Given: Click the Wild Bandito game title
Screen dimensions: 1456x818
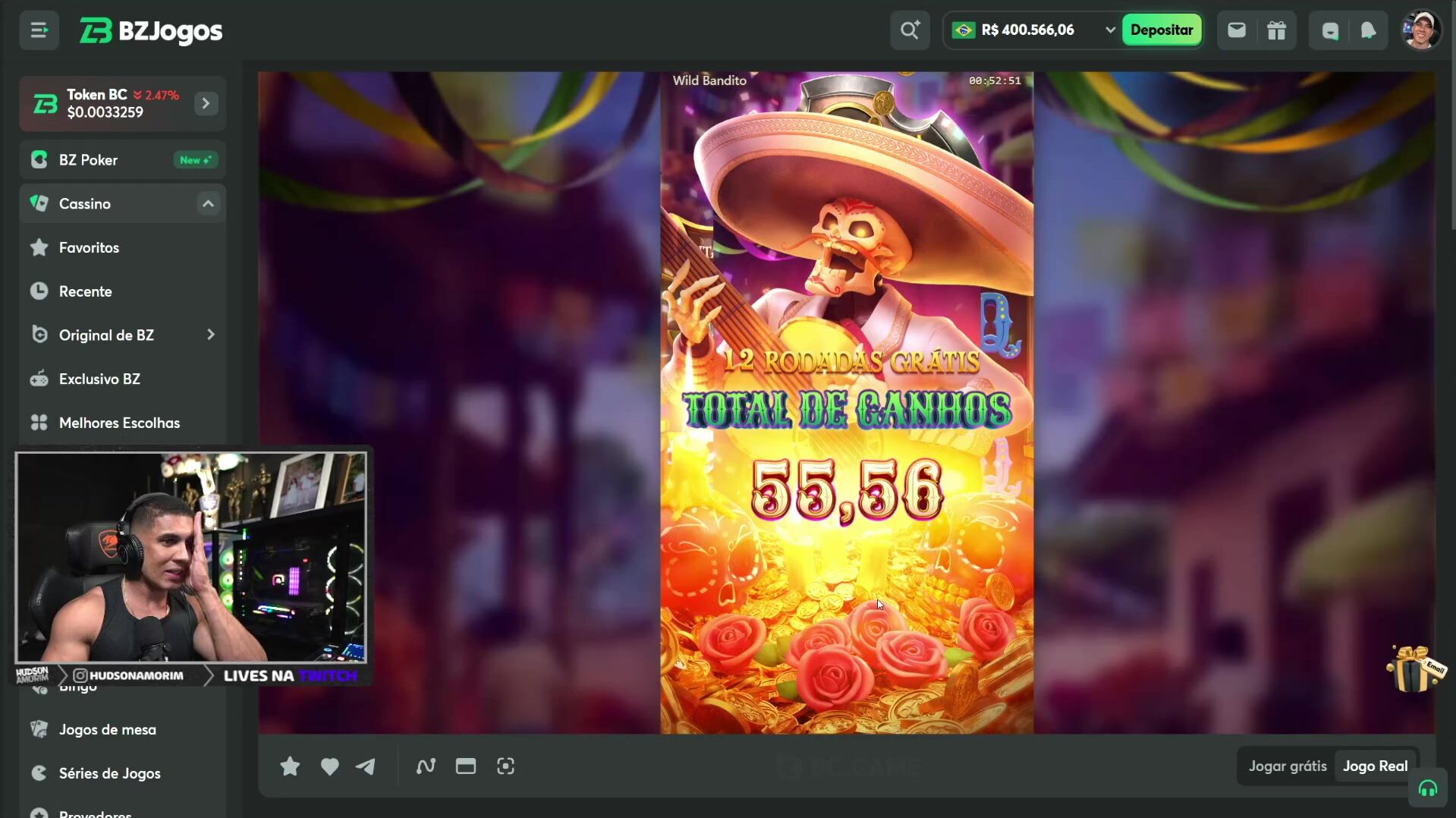Looking at the screenshot, I should (x=709, y=80).
